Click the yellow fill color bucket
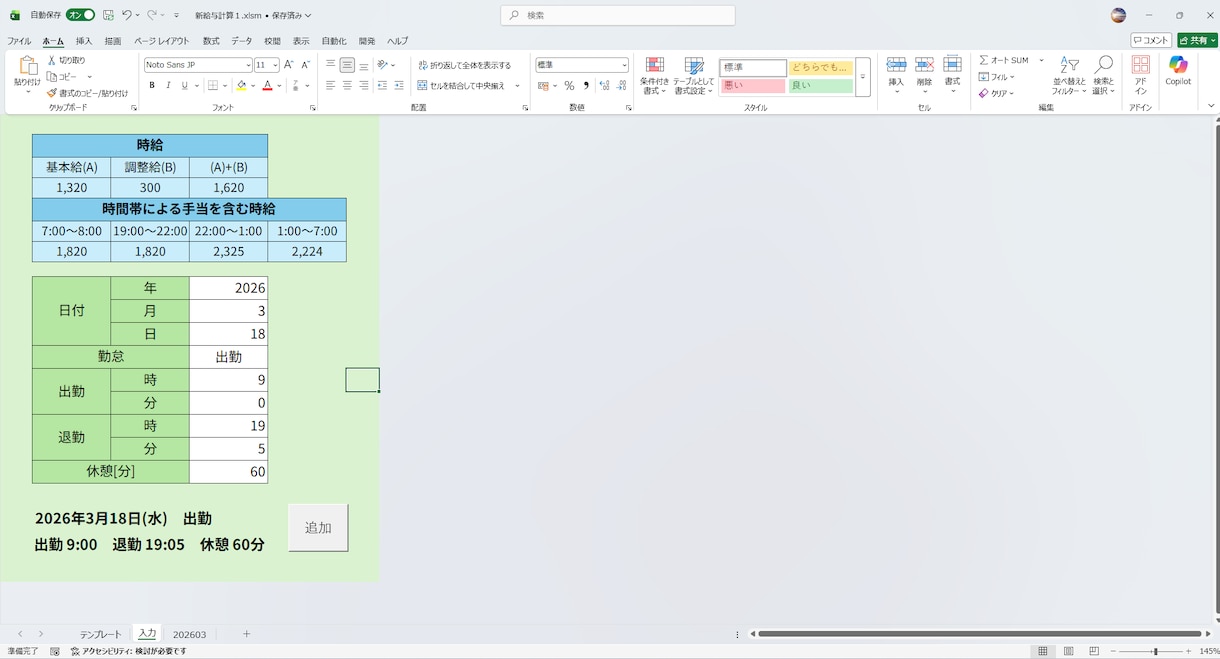This screenshot has width=1220, height=659. (241, 86)
